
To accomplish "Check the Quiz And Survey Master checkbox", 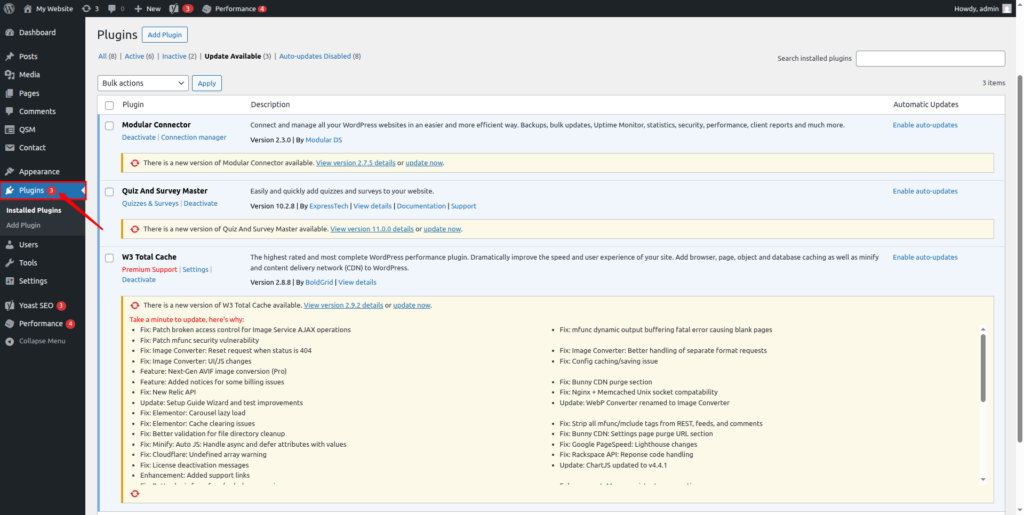I will coord(110,191).
